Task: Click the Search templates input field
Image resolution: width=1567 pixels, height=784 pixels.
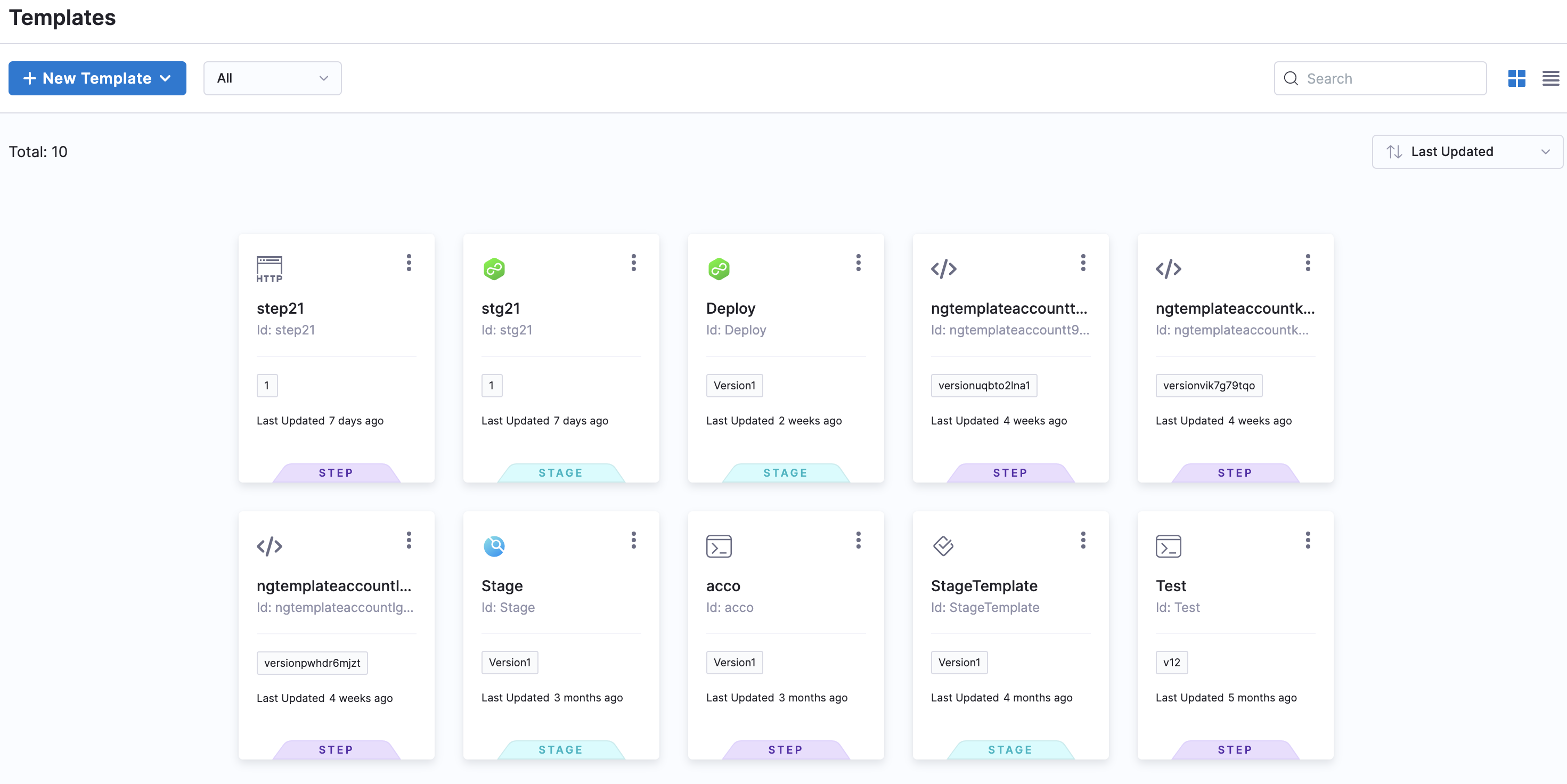Action: [1380, 78]
